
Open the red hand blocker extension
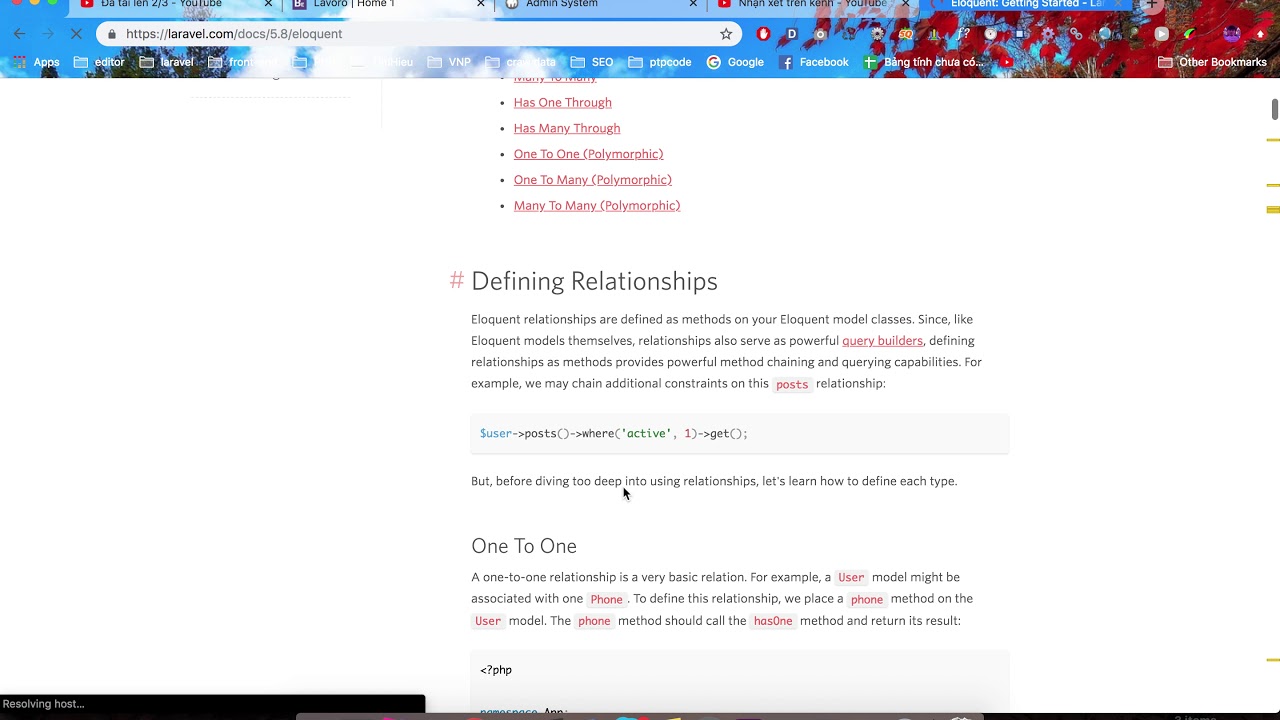tap(763, 34)
